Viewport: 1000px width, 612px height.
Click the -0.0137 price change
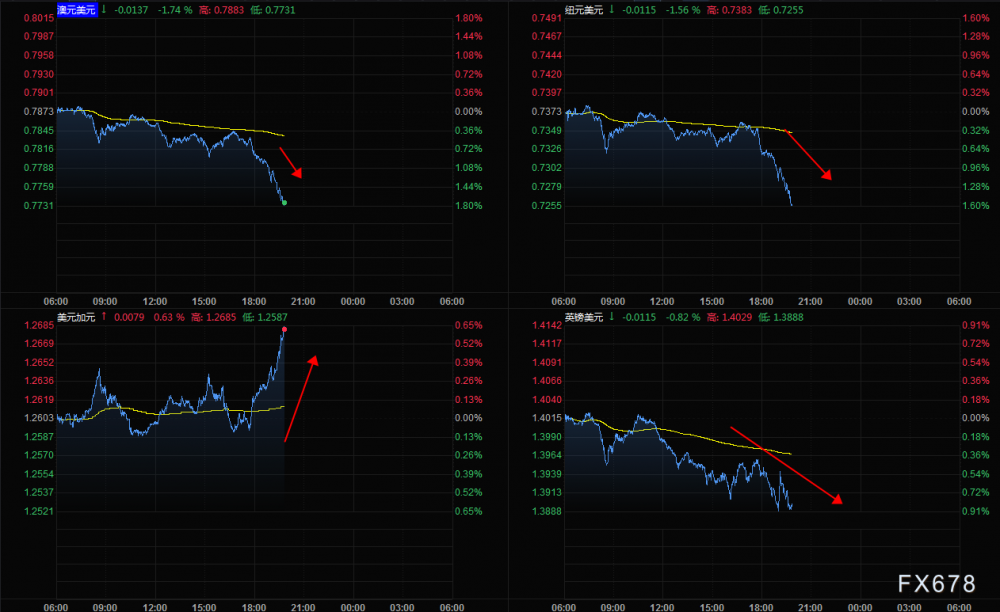tap(131, 10)
